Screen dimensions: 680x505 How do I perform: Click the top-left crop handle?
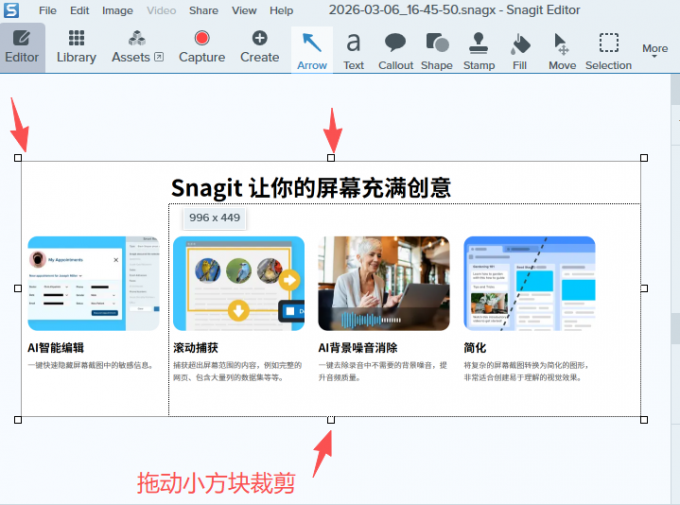click(x=18, y=158)
